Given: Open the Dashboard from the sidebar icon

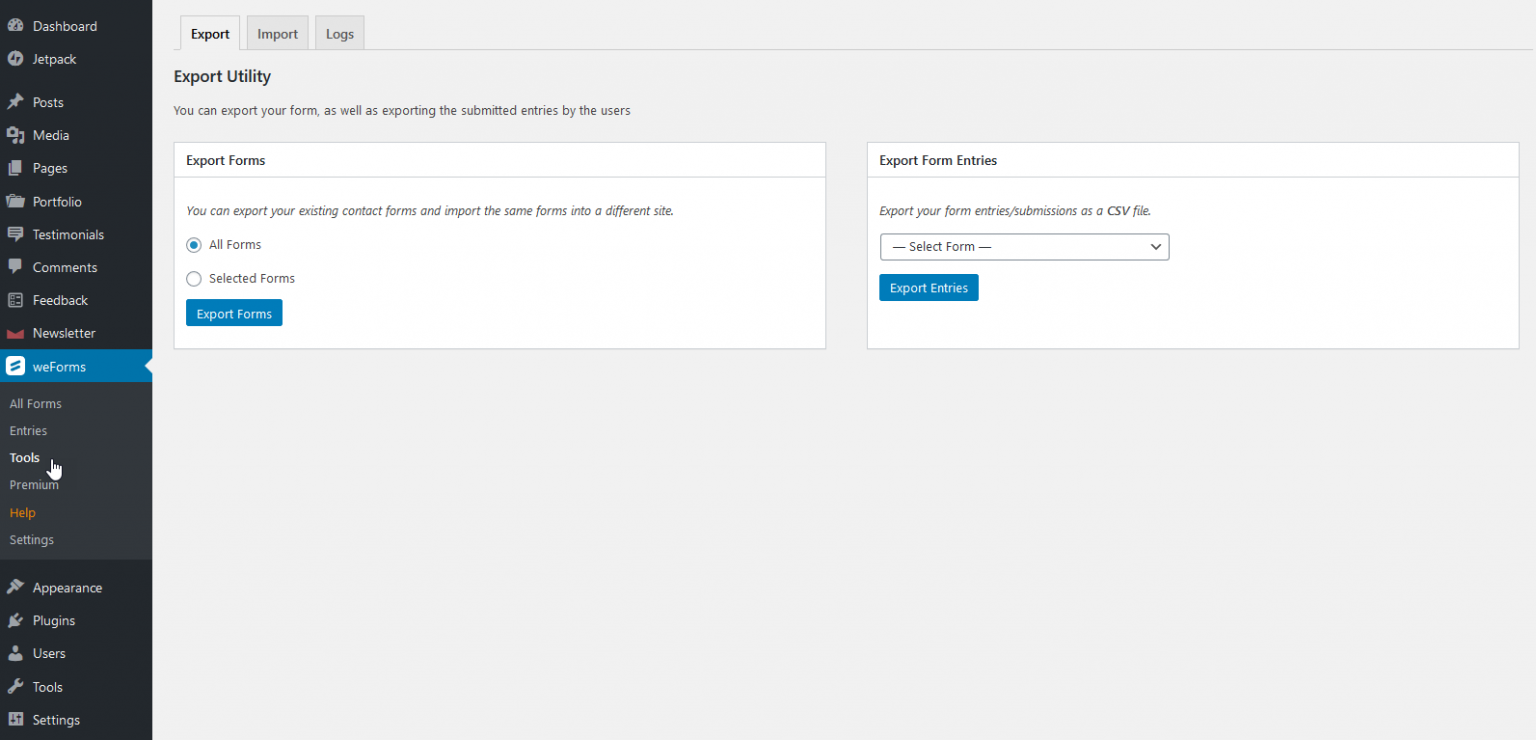Looking at the screenshot, I should [16, 25].
